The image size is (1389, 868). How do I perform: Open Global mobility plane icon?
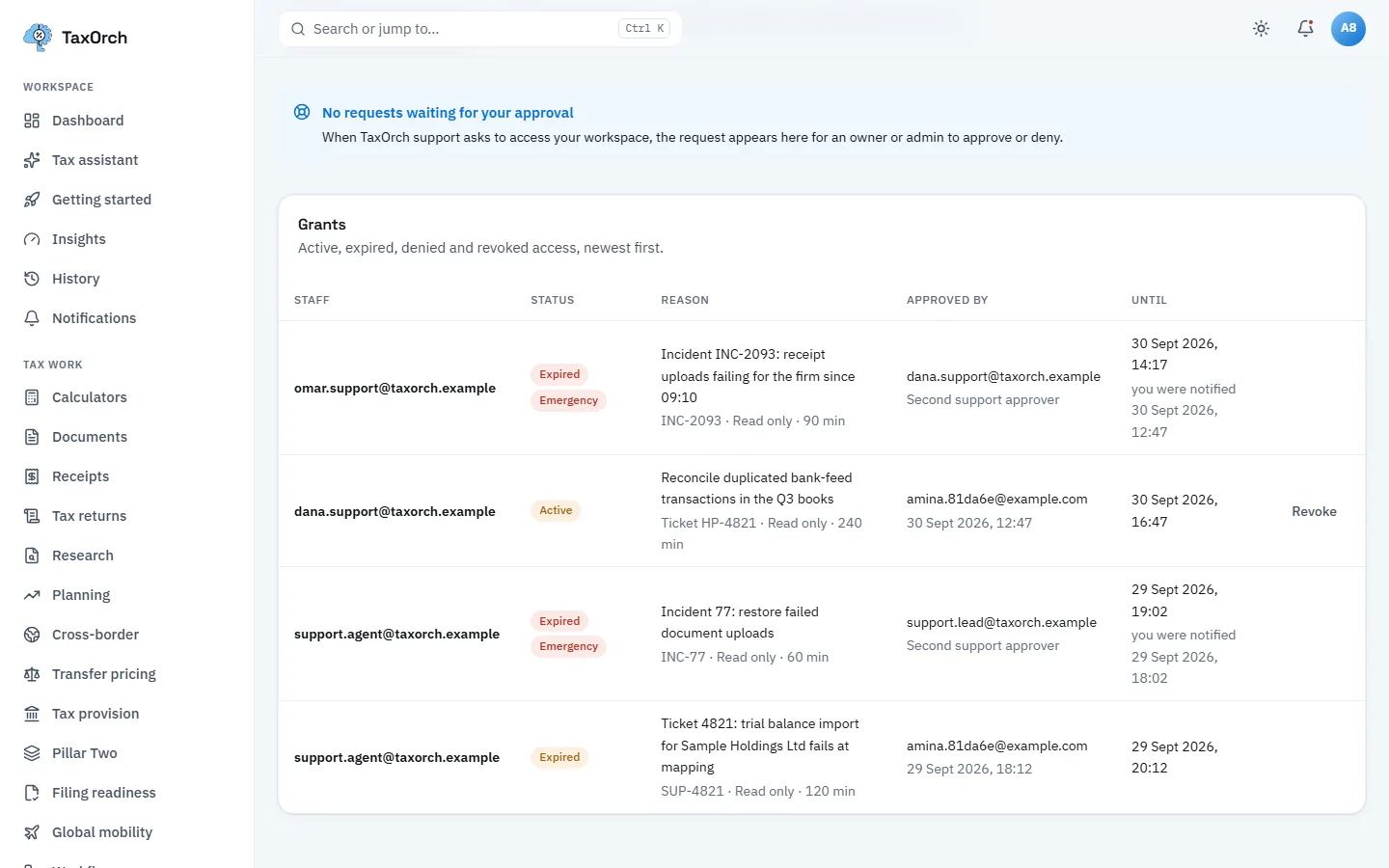(32, 832)
